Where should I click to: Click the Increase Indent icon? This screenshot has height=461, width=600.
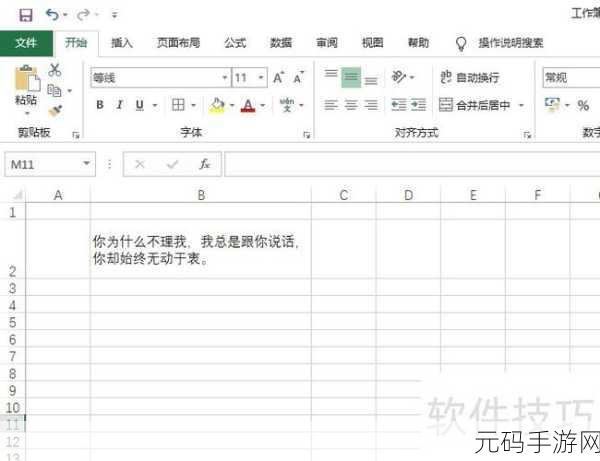418,105
